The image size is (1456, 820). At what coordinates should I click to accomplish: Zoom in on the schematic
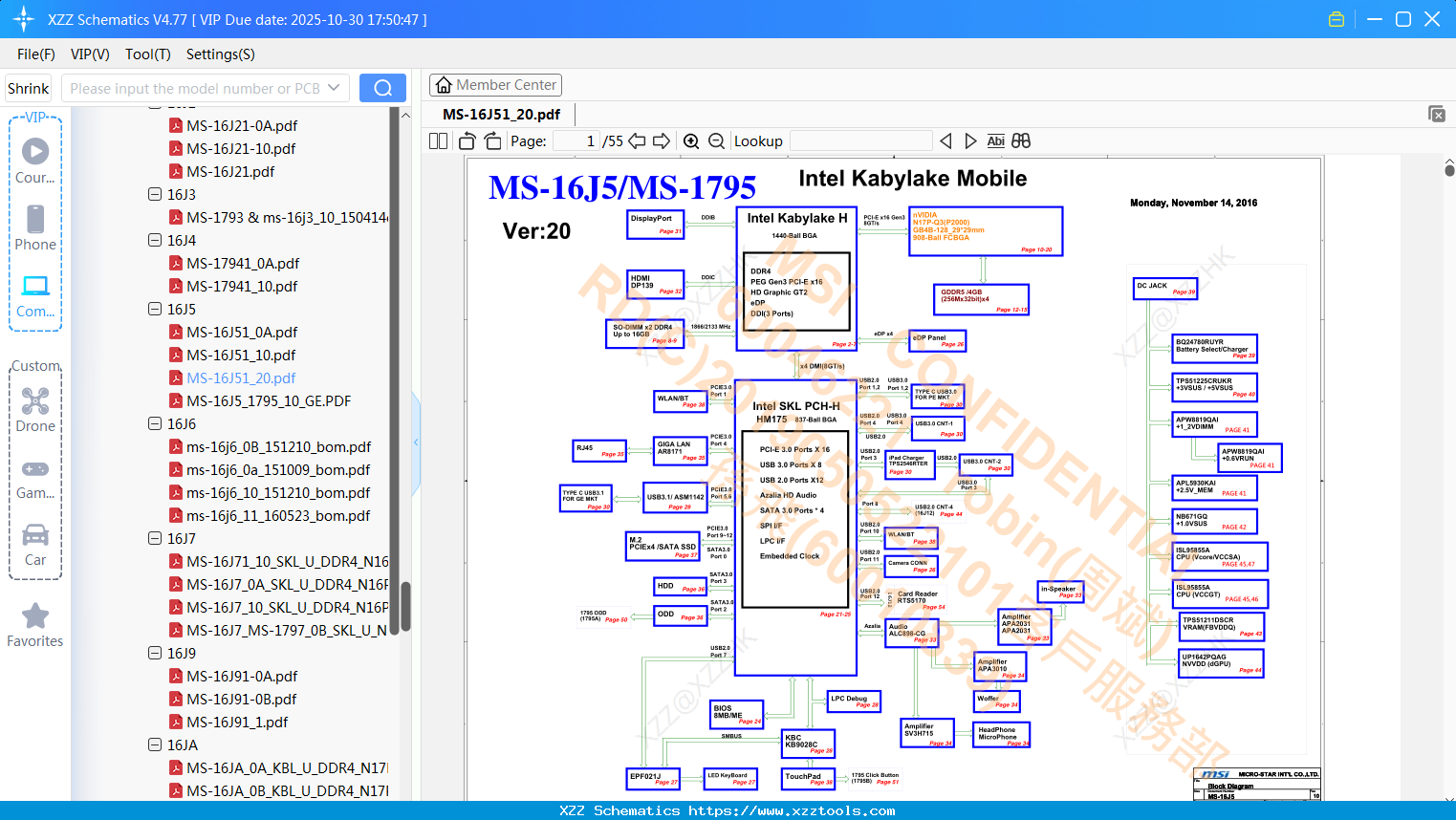691,141
